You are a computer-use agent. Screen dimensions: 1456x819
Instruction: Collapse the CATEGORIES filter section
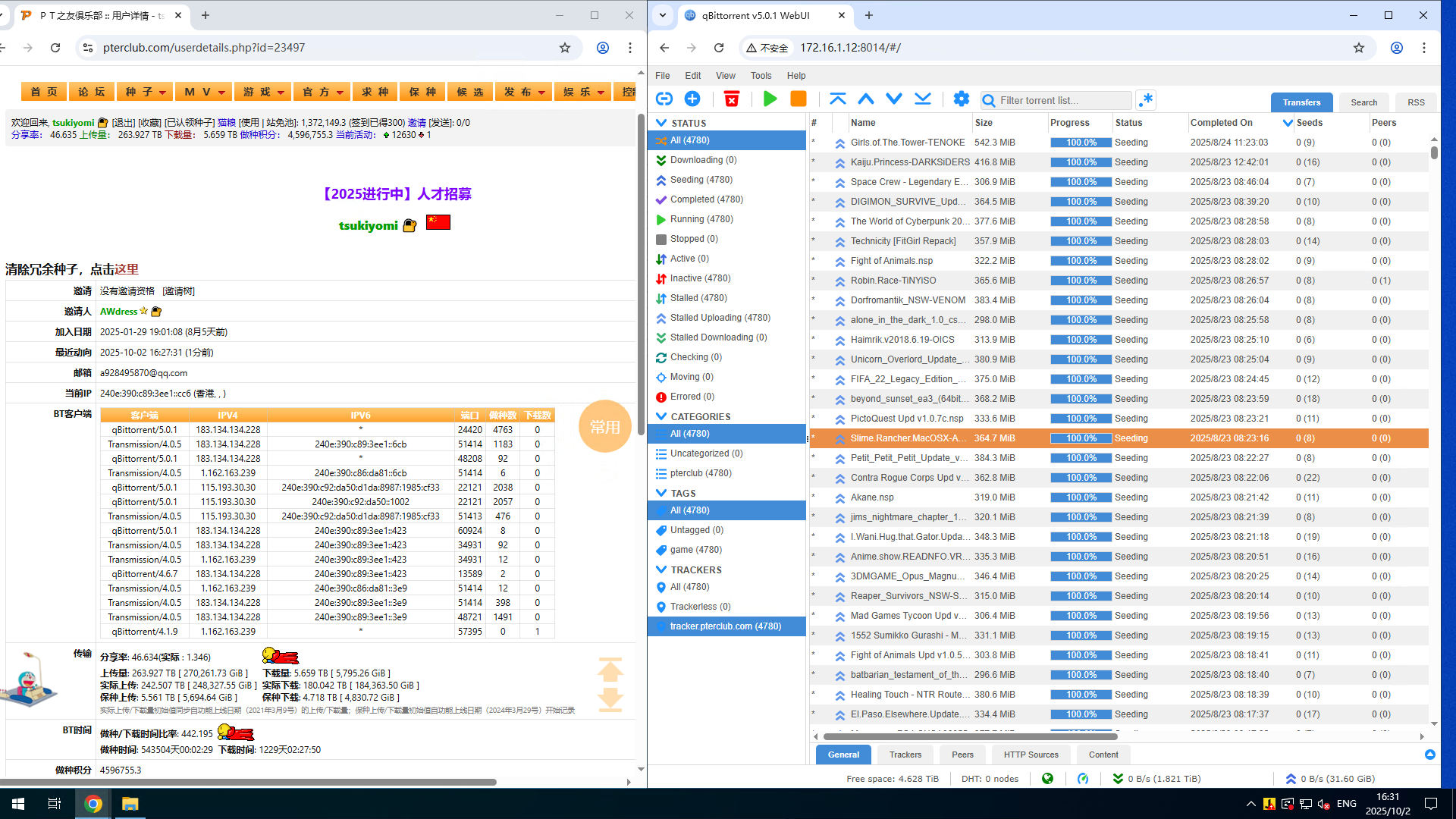click(x=661, y=416)
